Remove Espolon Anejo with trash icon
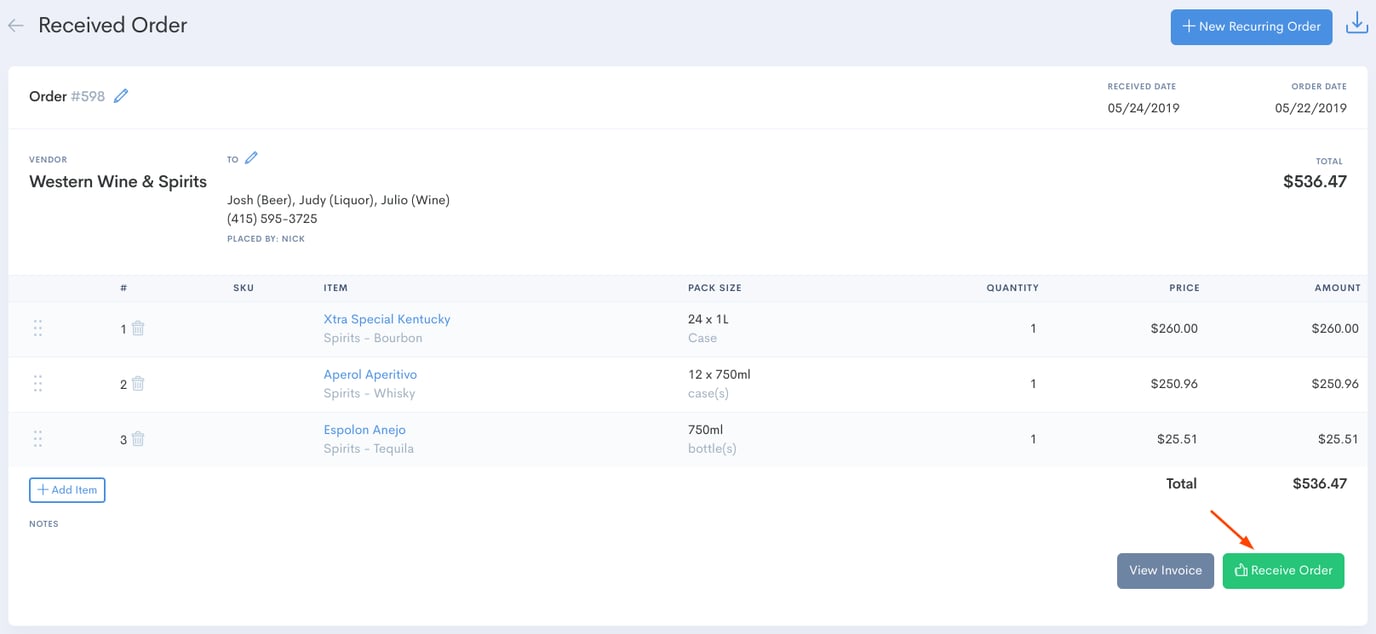 click(138, 438)
